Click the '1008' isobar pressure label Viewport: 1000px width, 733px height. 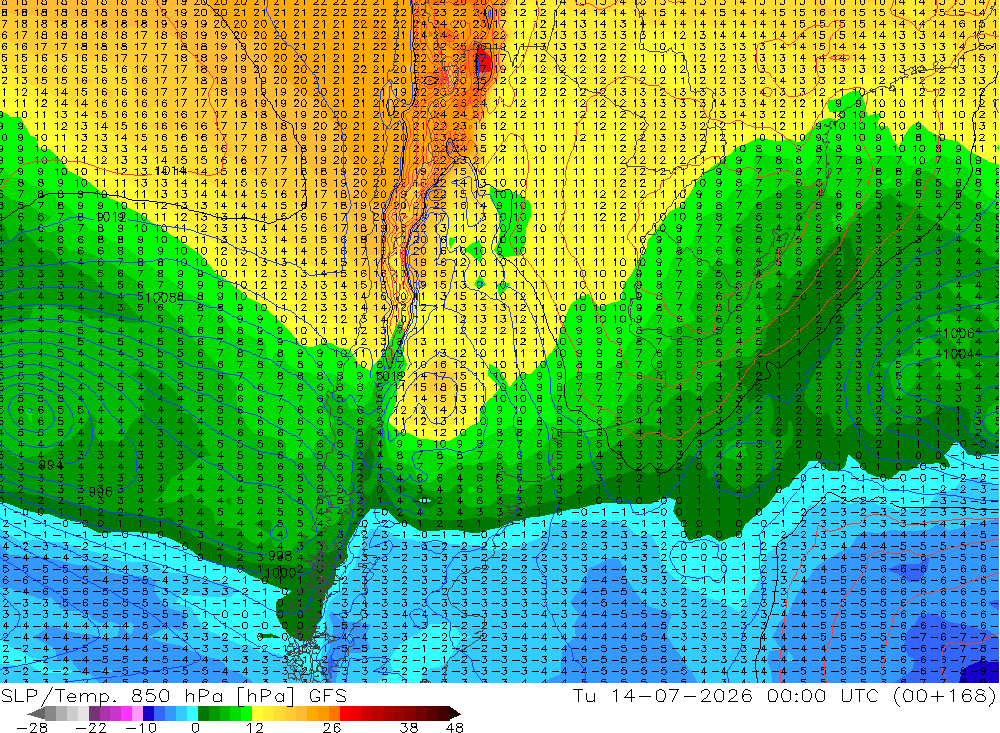pos(161,297)
